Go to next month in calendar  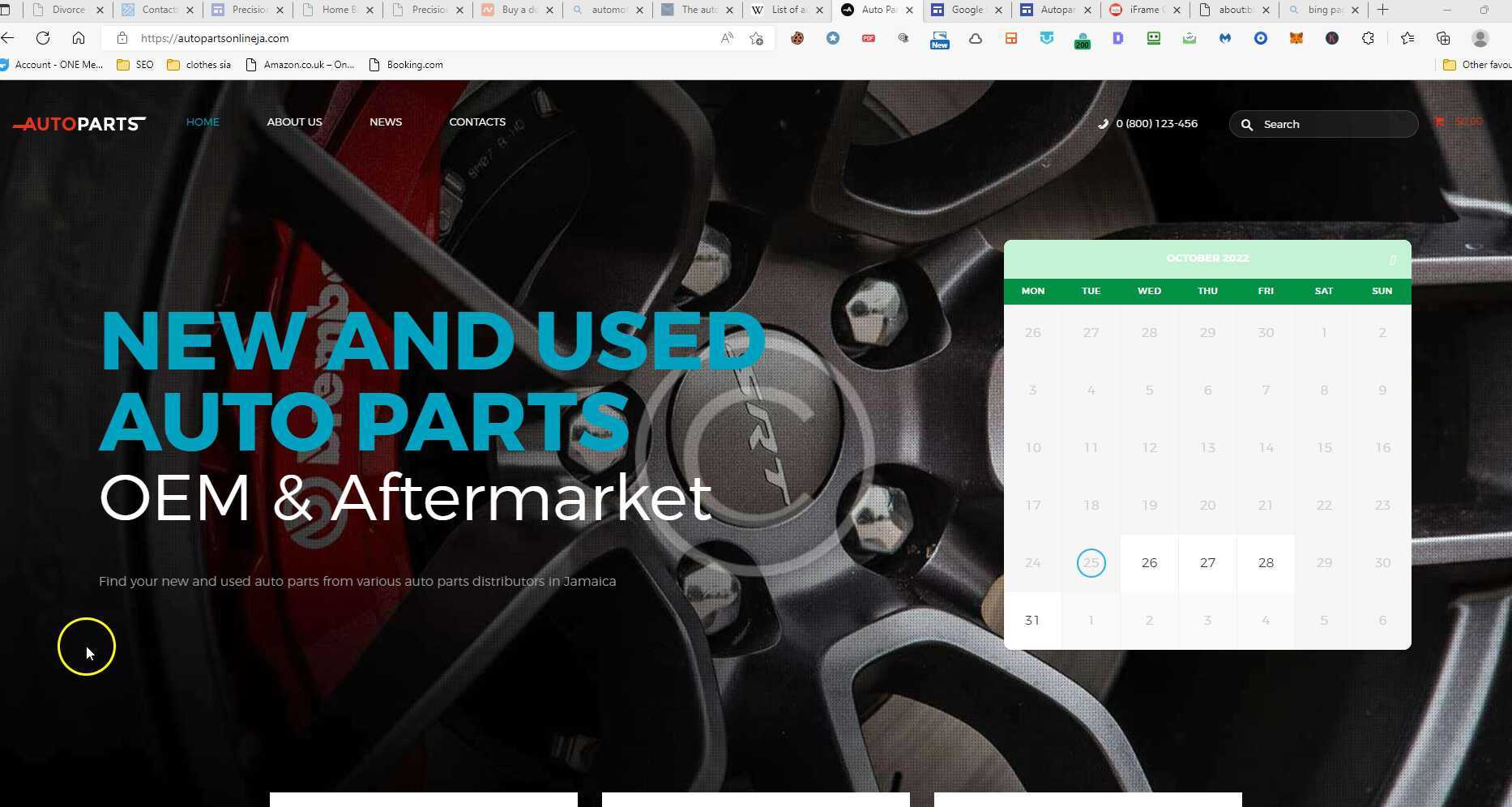pos(1392,259)
